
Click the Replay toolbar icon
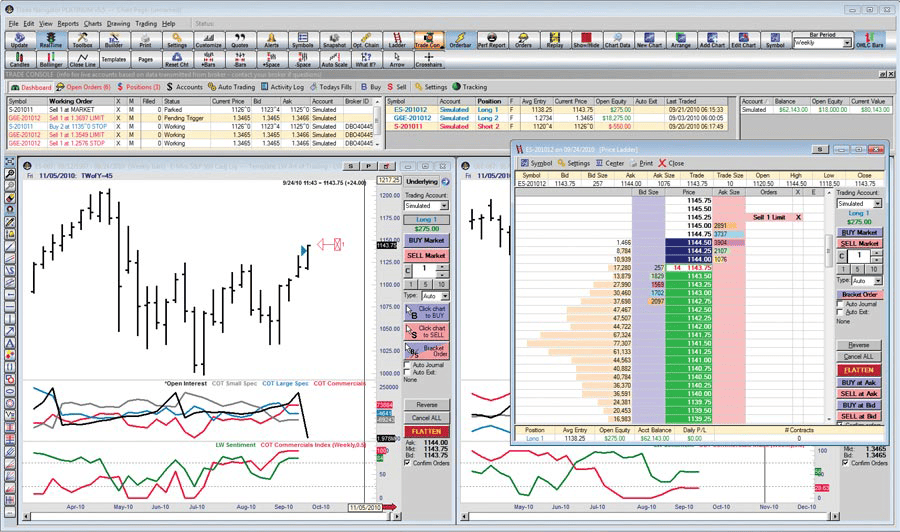coord(554,40)
